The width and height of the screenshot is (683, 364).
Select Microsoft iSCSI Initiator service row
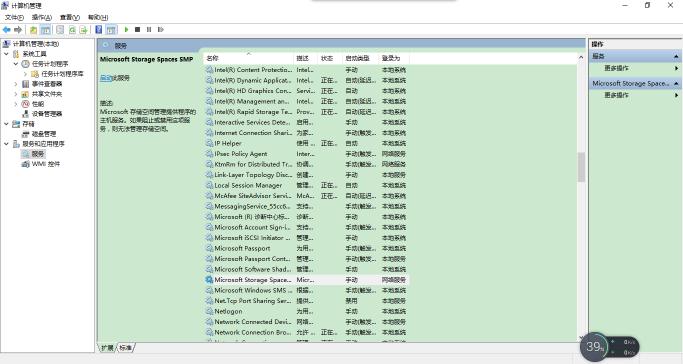306,238
